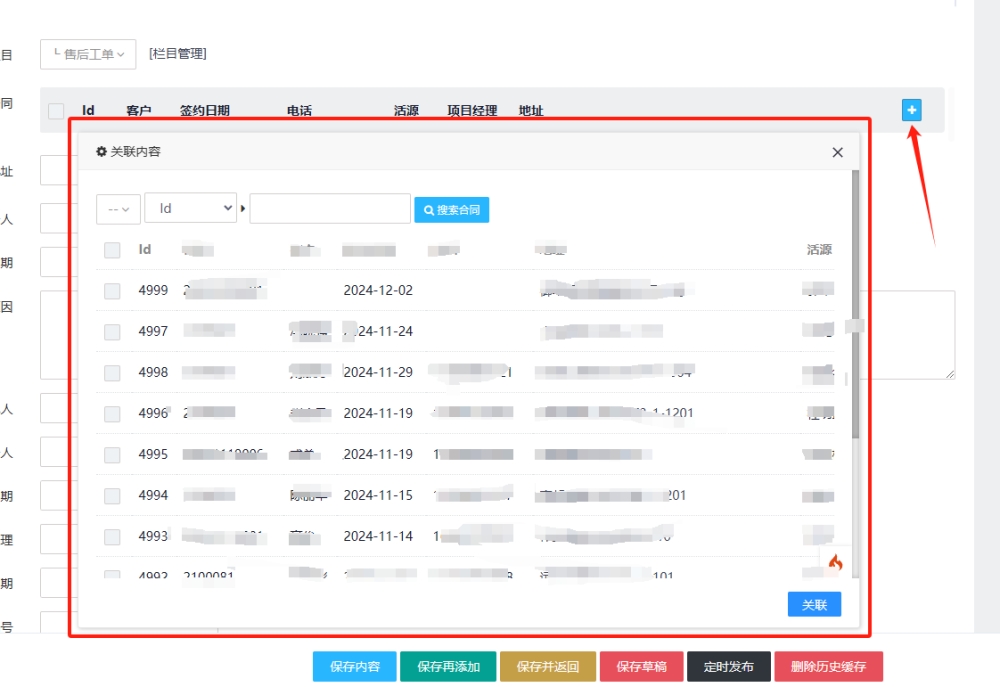Click the flame icon at dialog corner

click(835, 562)
